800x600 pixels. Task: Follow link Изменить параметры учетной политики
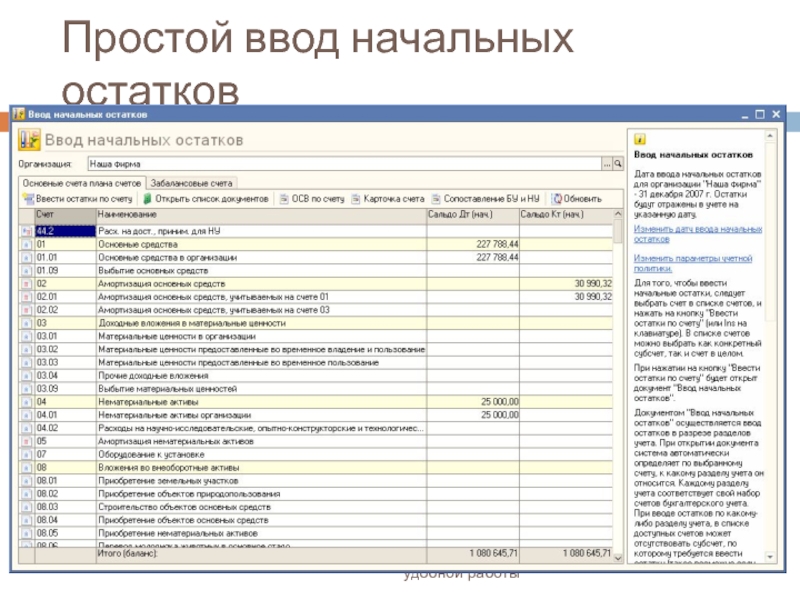tap(693, 263)
